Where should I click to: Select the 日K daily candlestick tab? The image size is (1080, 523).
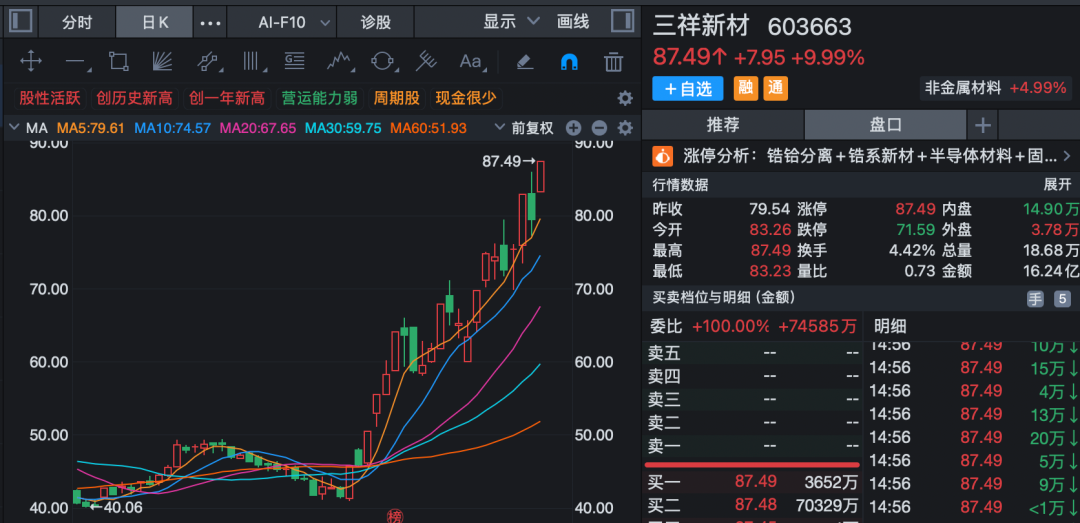coord(154,22)
